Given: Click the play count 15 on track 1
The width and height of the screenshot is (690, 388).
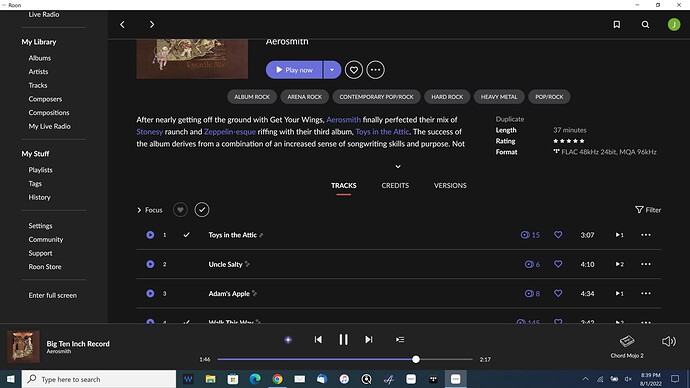Looking at the screenshot, I should point(530,235).
